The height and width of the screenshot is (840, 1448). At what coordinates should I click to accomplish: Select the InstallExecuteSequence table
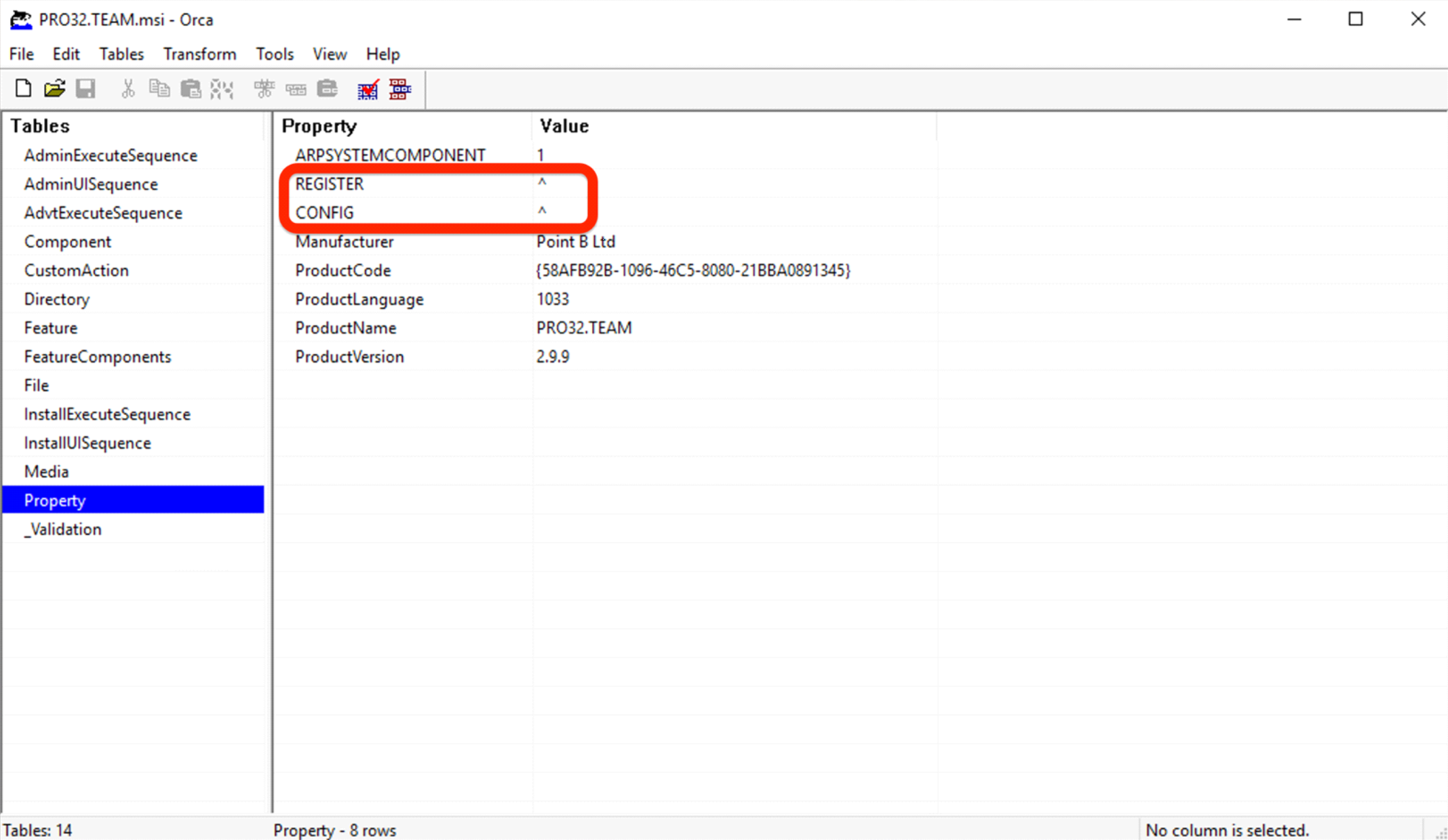click(107, 414)
